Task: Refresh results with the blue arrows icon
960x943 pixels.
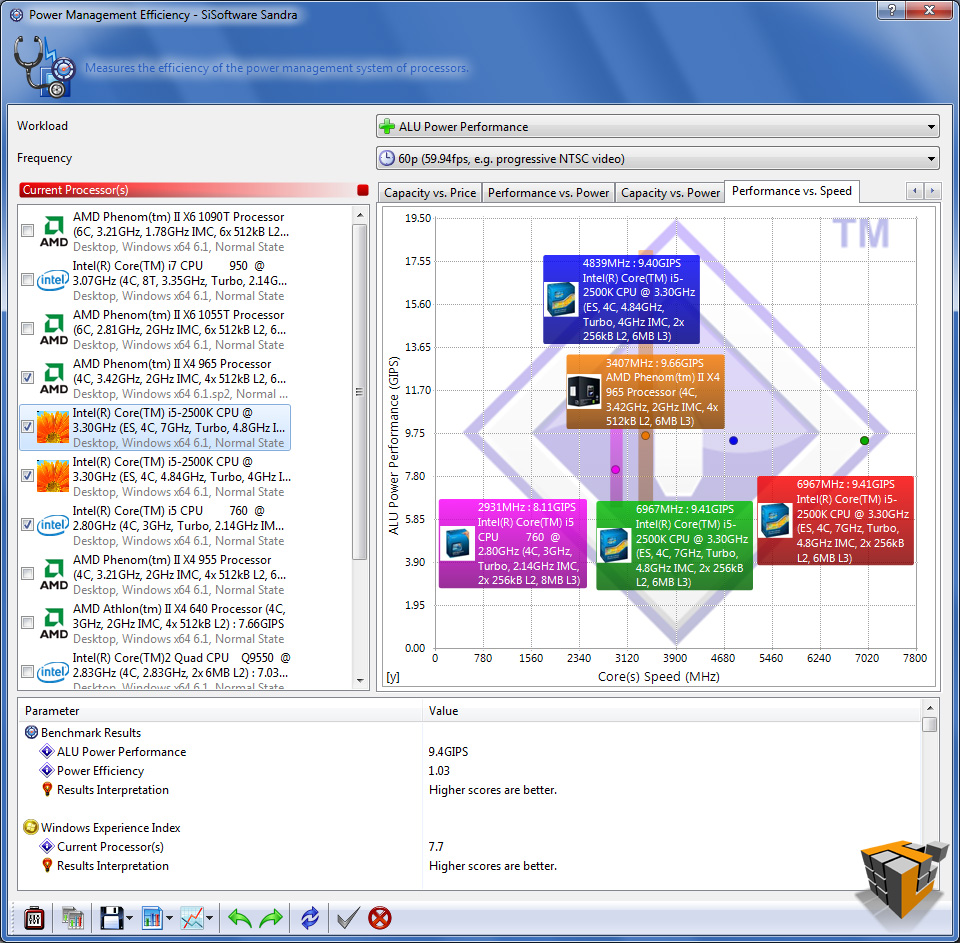Action: pos(310,918)
